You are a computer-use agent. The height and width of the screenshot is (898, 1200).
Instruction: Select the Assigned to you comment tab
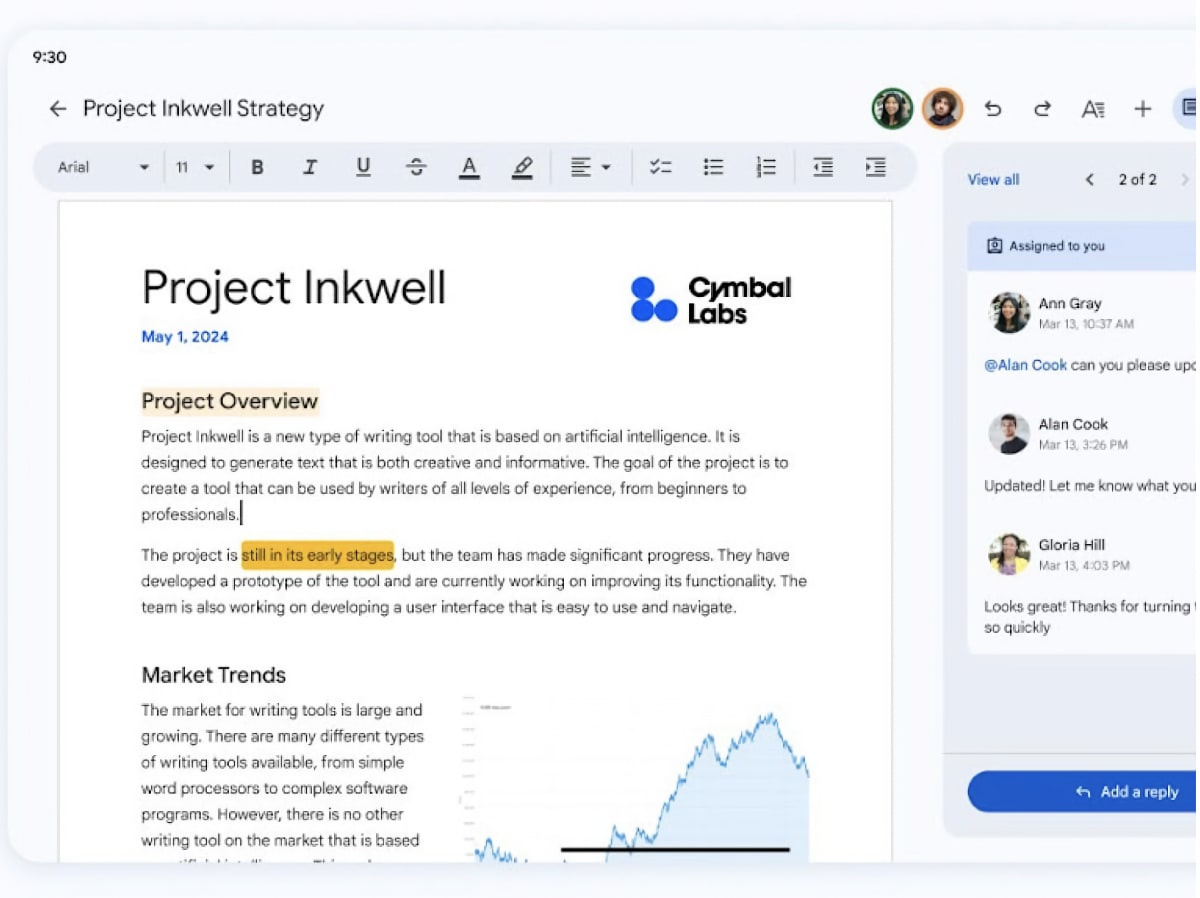coord(1044,245)
